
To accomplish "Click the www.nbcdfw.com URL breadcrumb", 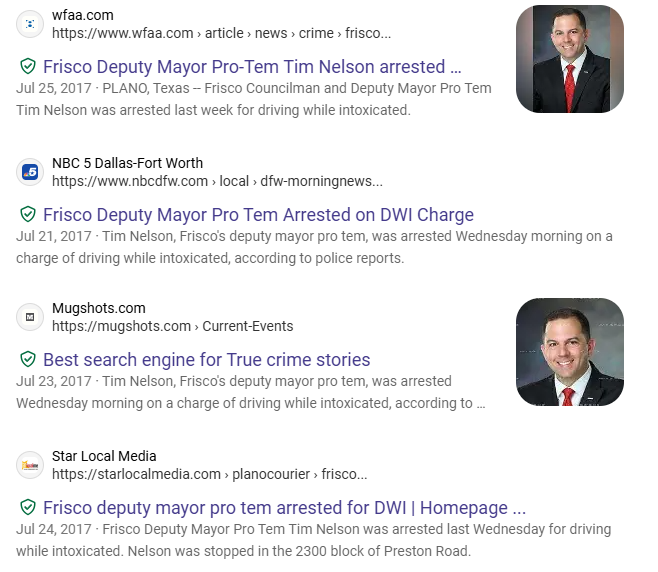I will point(217,181).
